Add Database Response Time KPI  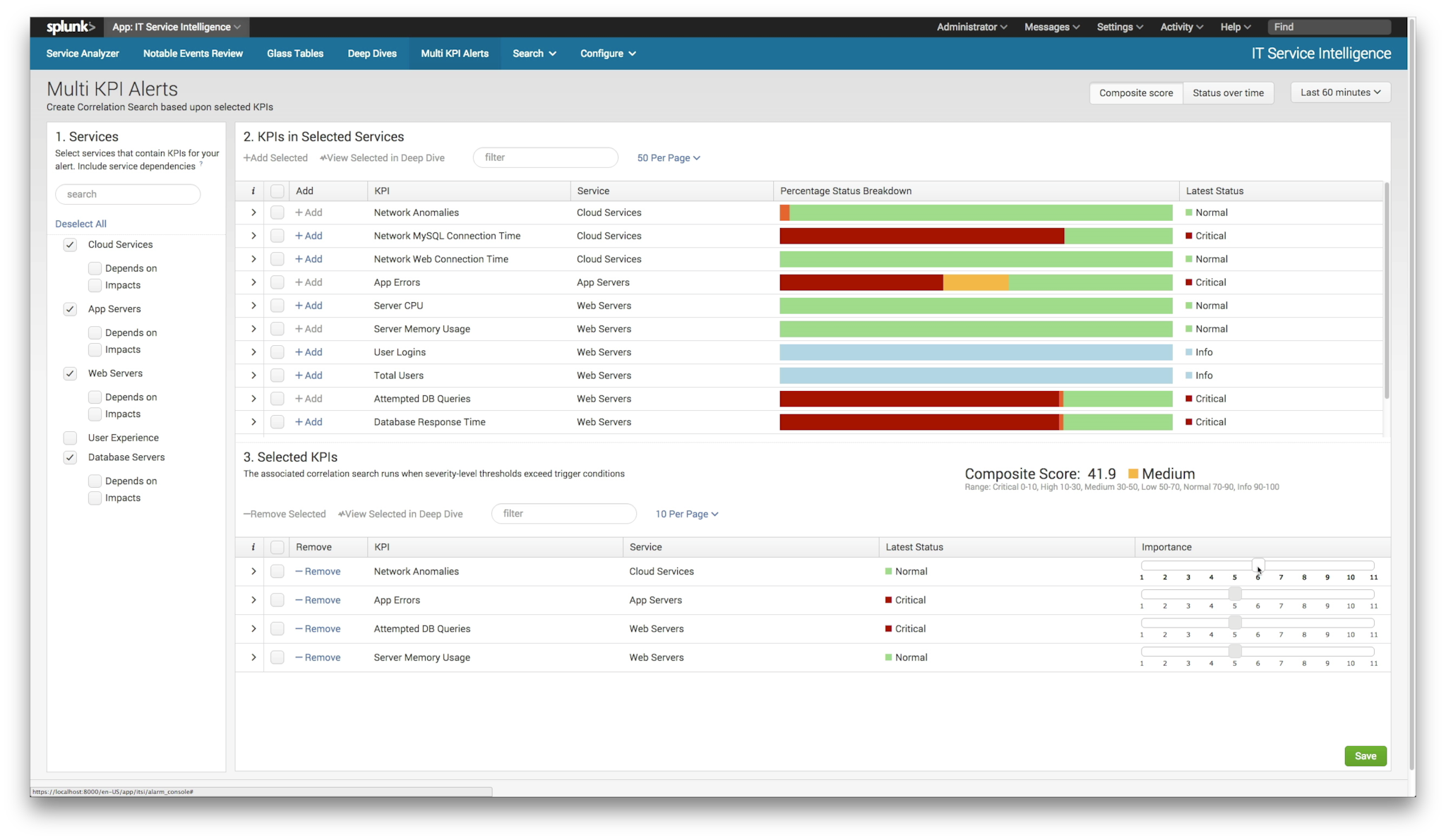pyautogui.click(x=309, y=422)
